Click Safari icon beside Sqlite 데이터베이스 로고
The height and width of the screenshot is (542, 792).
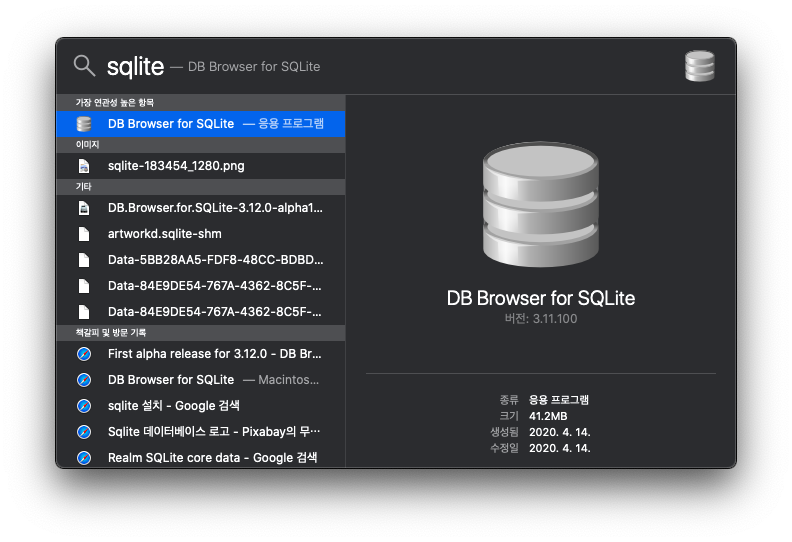pyautogui.click(x=84, y=432)
